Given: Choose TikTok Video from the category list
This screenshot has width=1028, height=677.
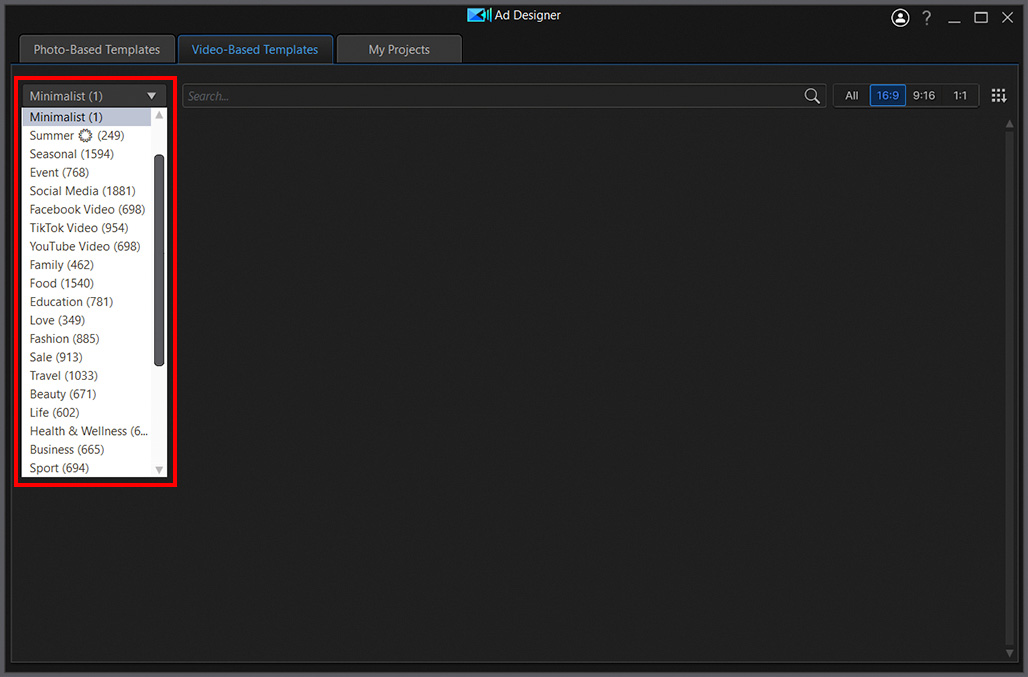Looking at the screenshot, I should (x=79, y=228).
